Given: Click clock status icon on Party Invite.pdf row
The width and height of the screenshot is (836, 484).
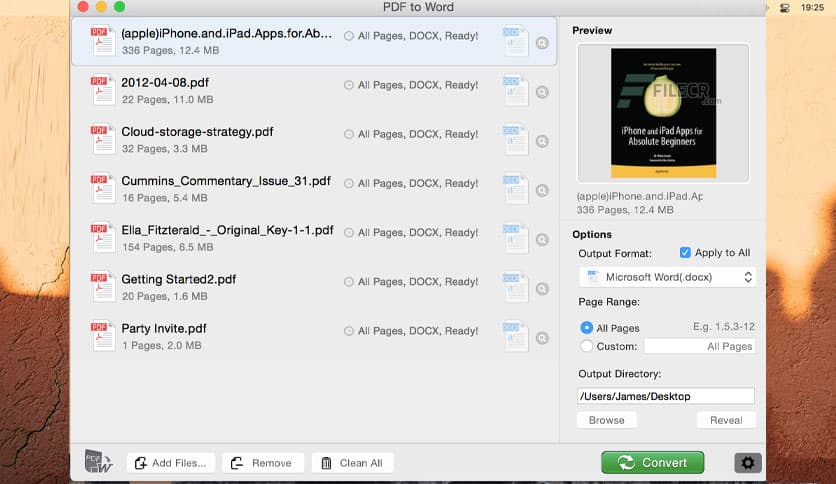Looking at the screenshot, I should [349, 331].
